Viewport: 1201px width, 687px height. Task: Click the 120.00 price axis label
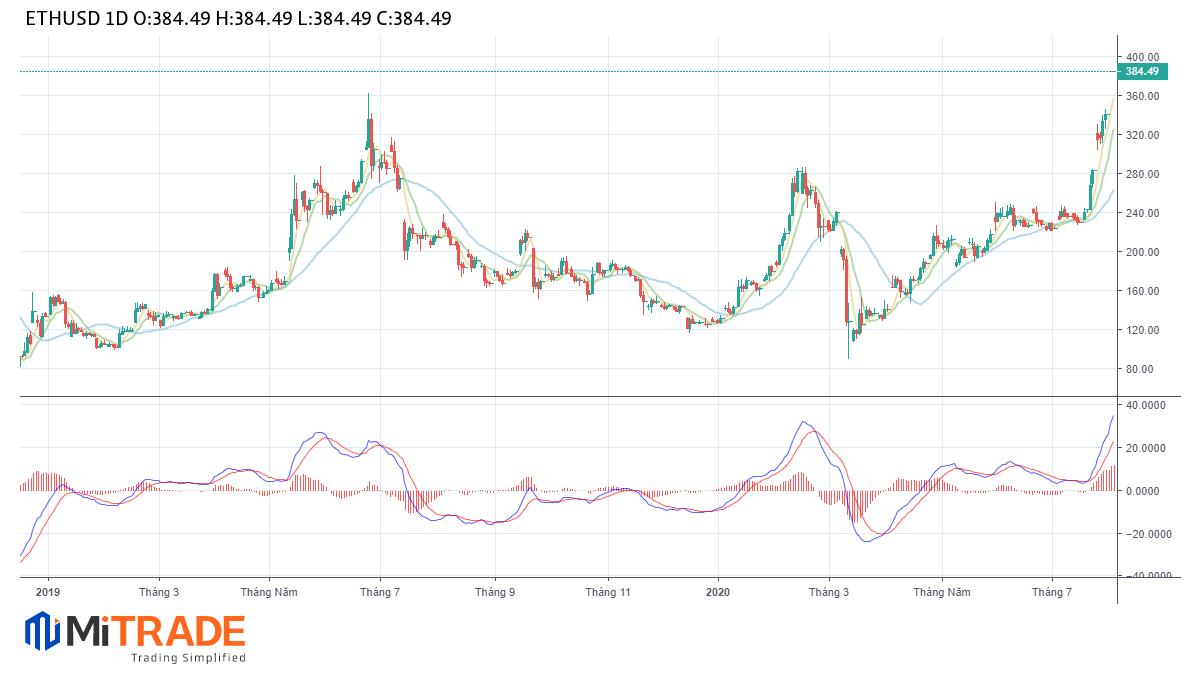(x=1142, y=330)
